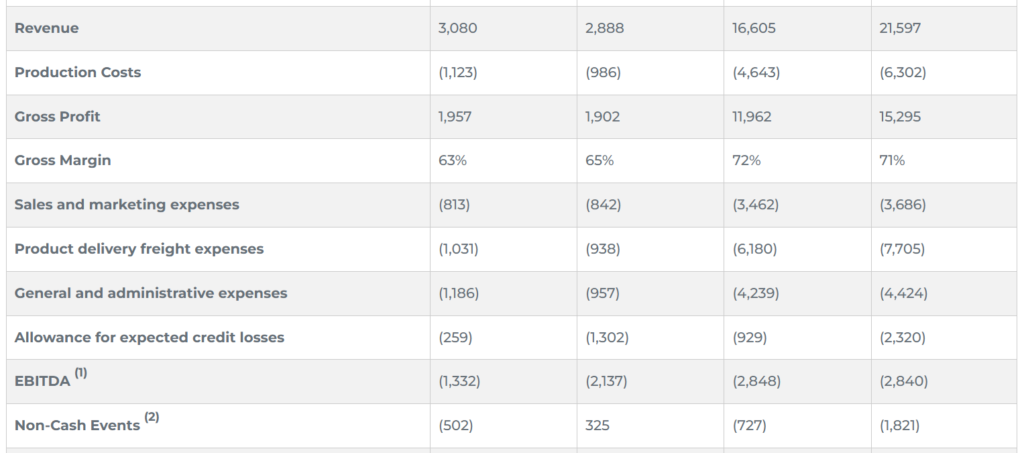Click the revenue value 3,080
The image size is (1024, 453).
click(x=458, y=28)
